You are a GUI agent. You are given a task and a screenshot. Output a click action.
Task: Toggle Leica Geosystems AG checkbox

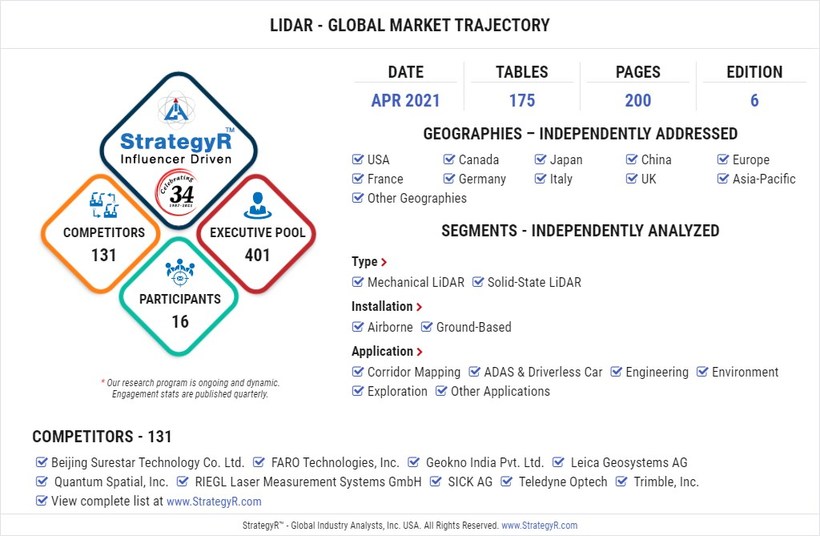[559, 462]
